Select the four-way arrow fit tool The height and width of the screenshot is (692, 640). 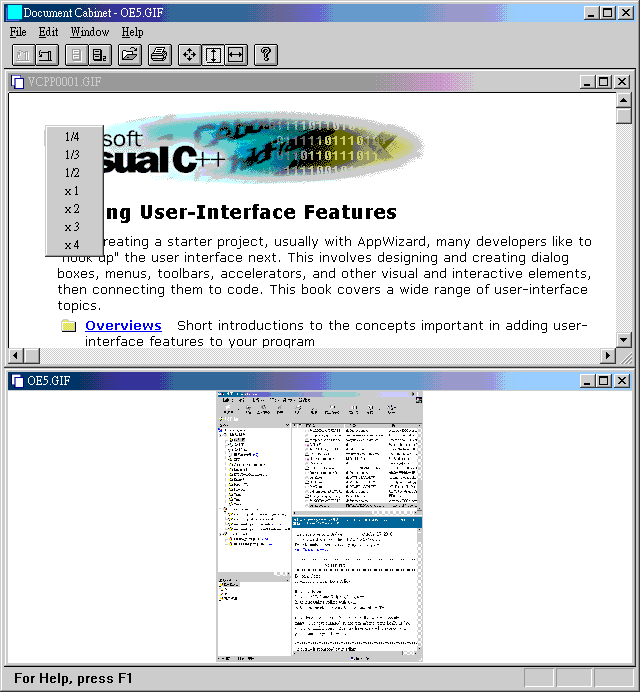click(x=190, y=54)
